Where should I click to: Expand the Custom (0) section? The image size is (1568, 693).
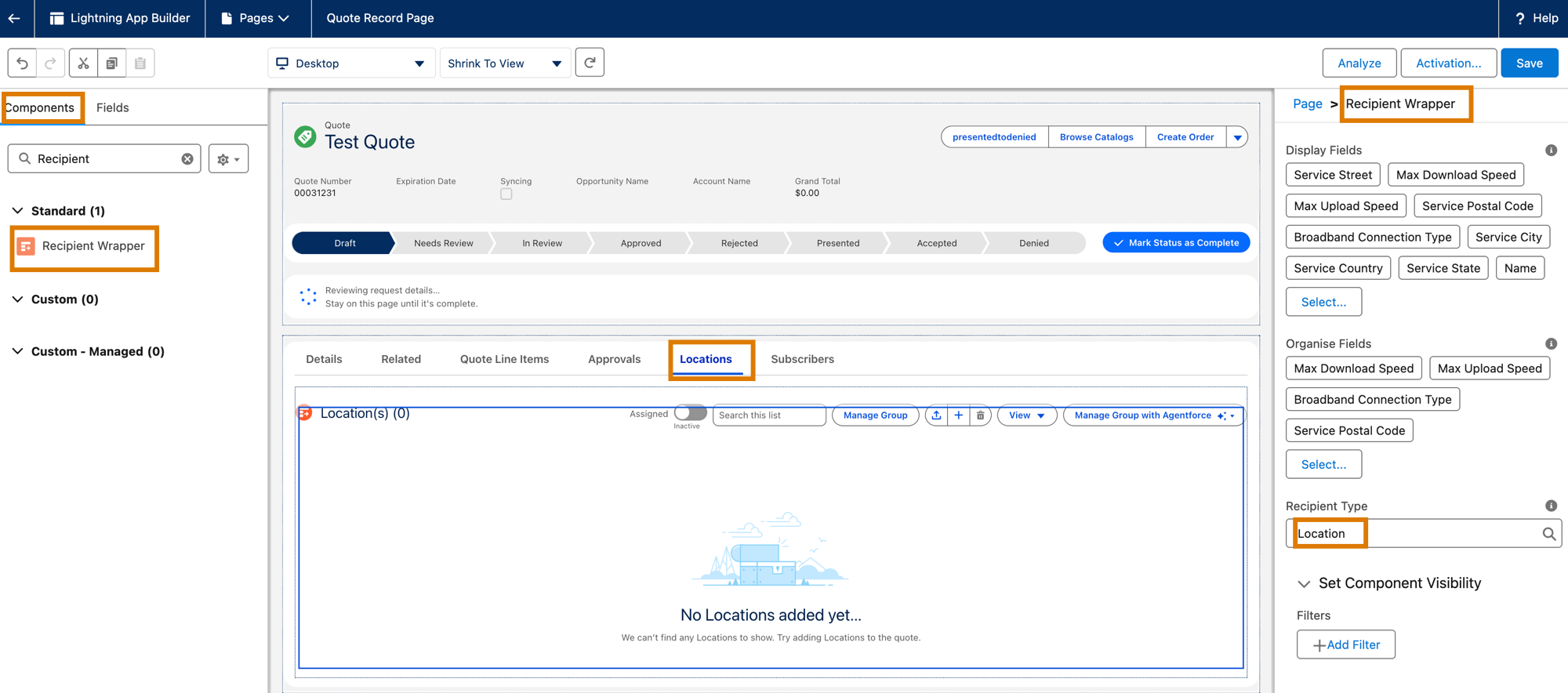(18, 299)
